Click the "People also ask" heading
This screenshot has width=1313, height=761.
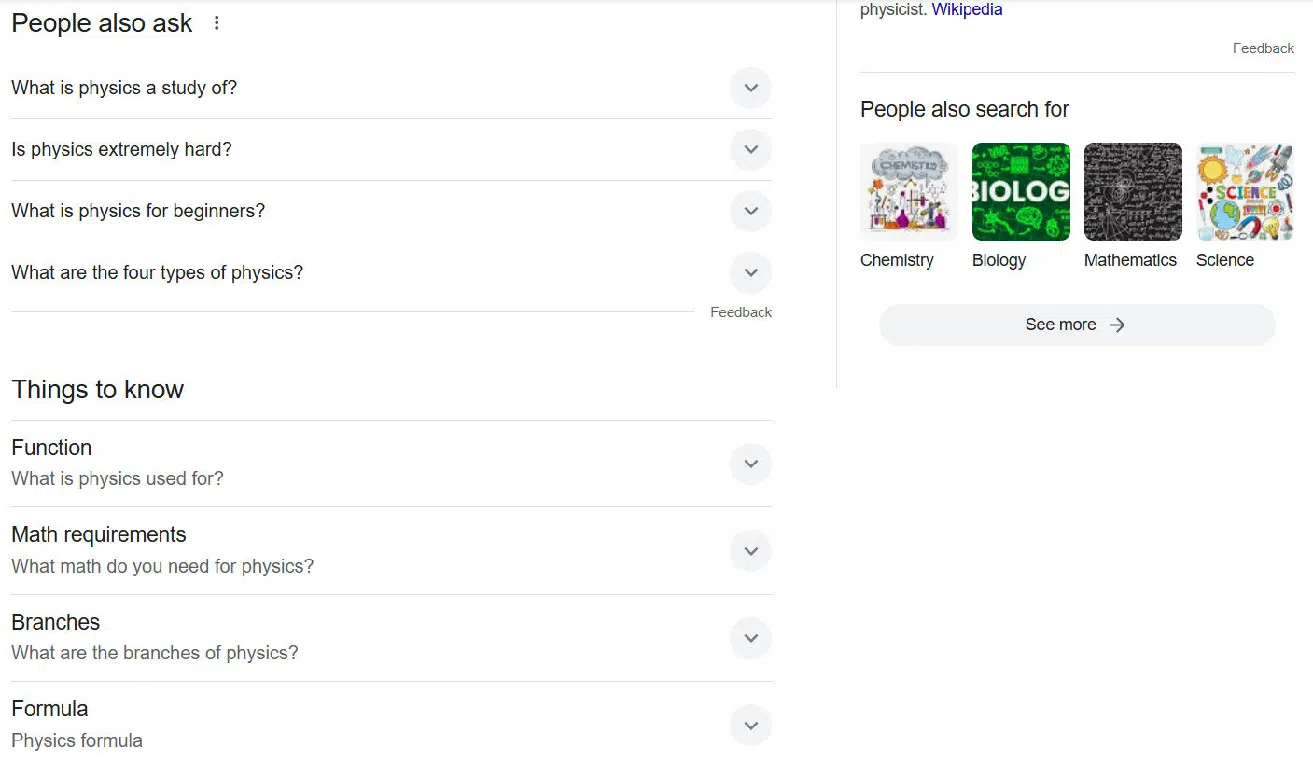(x=101, y=24)
